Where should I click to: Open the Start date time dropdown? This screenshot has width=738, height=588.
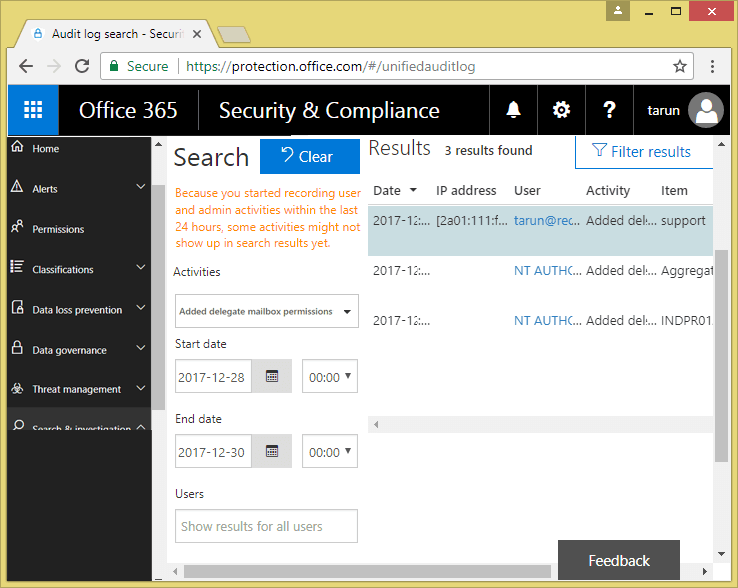330,376
